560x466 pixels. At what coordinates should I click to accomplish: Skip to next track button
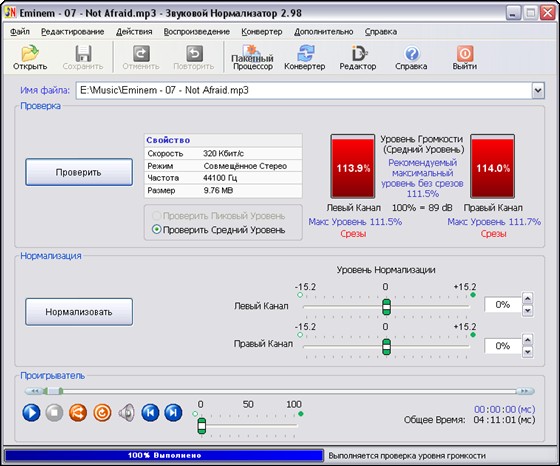pos(173,413)
